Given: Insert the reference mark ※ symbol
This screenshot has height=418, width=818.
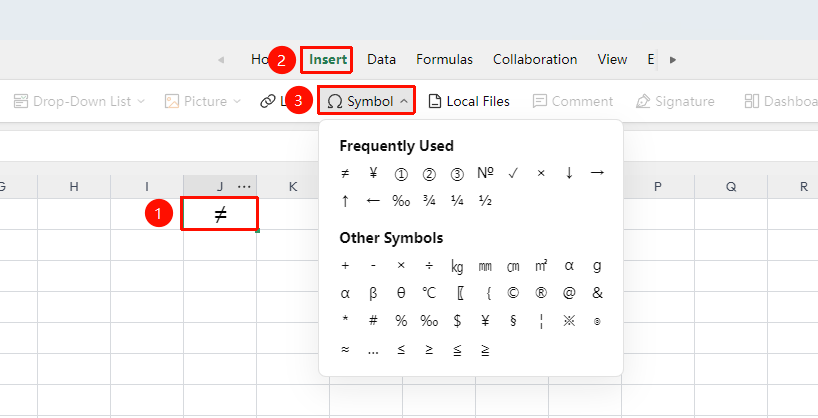Looking at the screenshot, I should pyautogui.click(x=569, y=321).
